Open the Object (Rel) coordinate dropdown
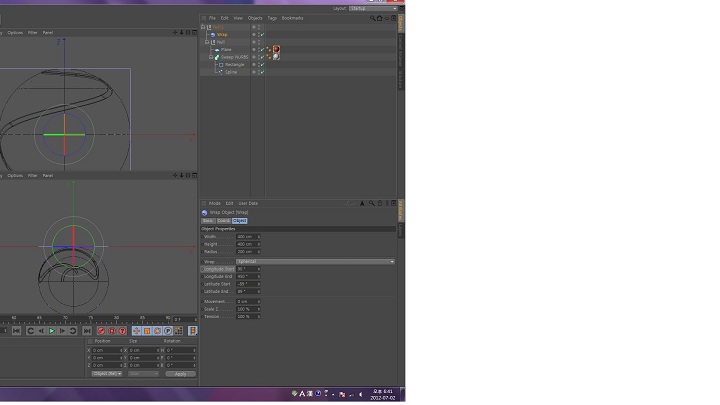The width and height of the screenshot is (720, 405). point(107,374)
